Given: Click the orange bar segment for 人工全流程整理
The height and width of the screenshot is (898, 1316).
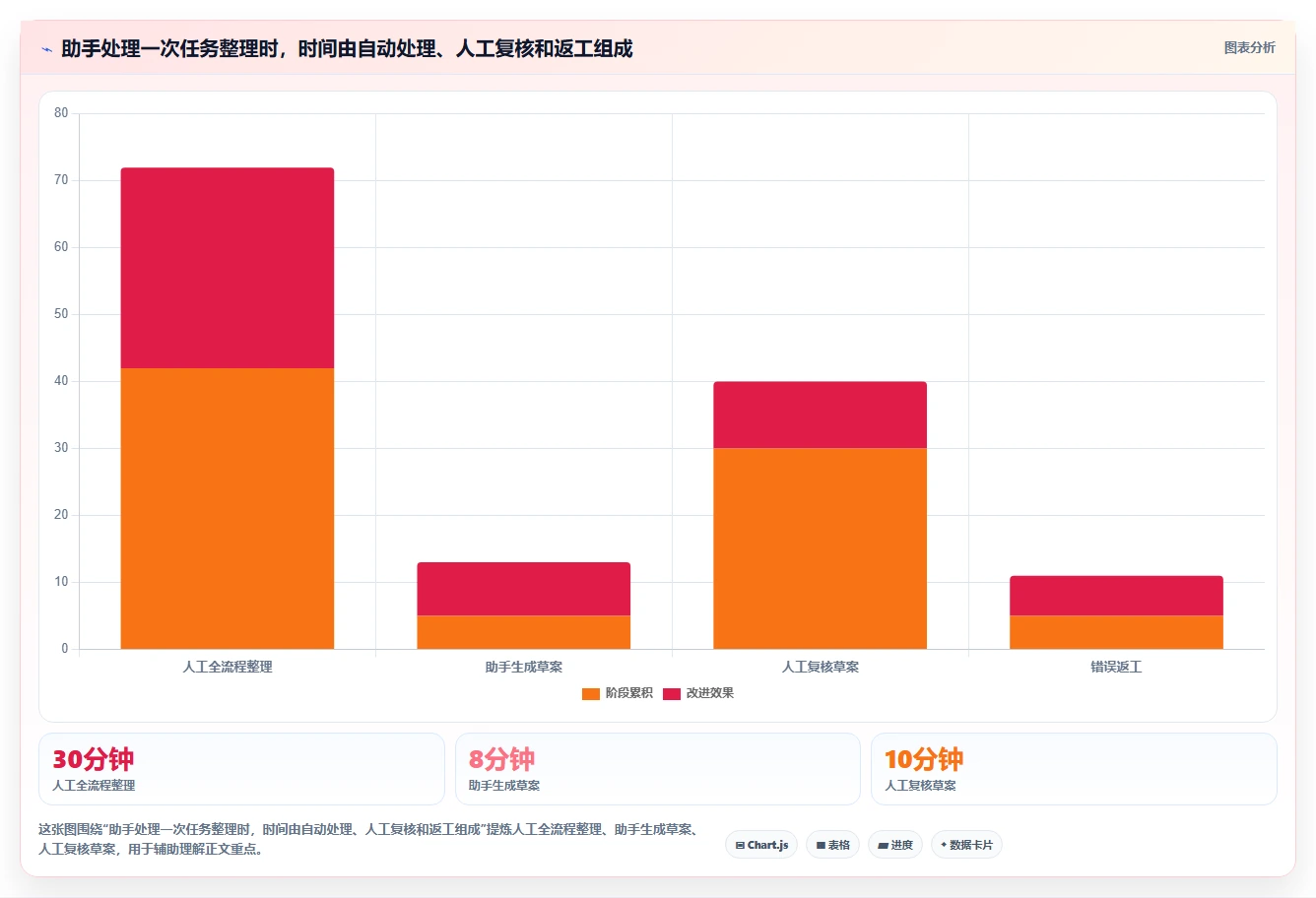Looking at the screenshot, I should pyautogui.click(x=228, y=509).
